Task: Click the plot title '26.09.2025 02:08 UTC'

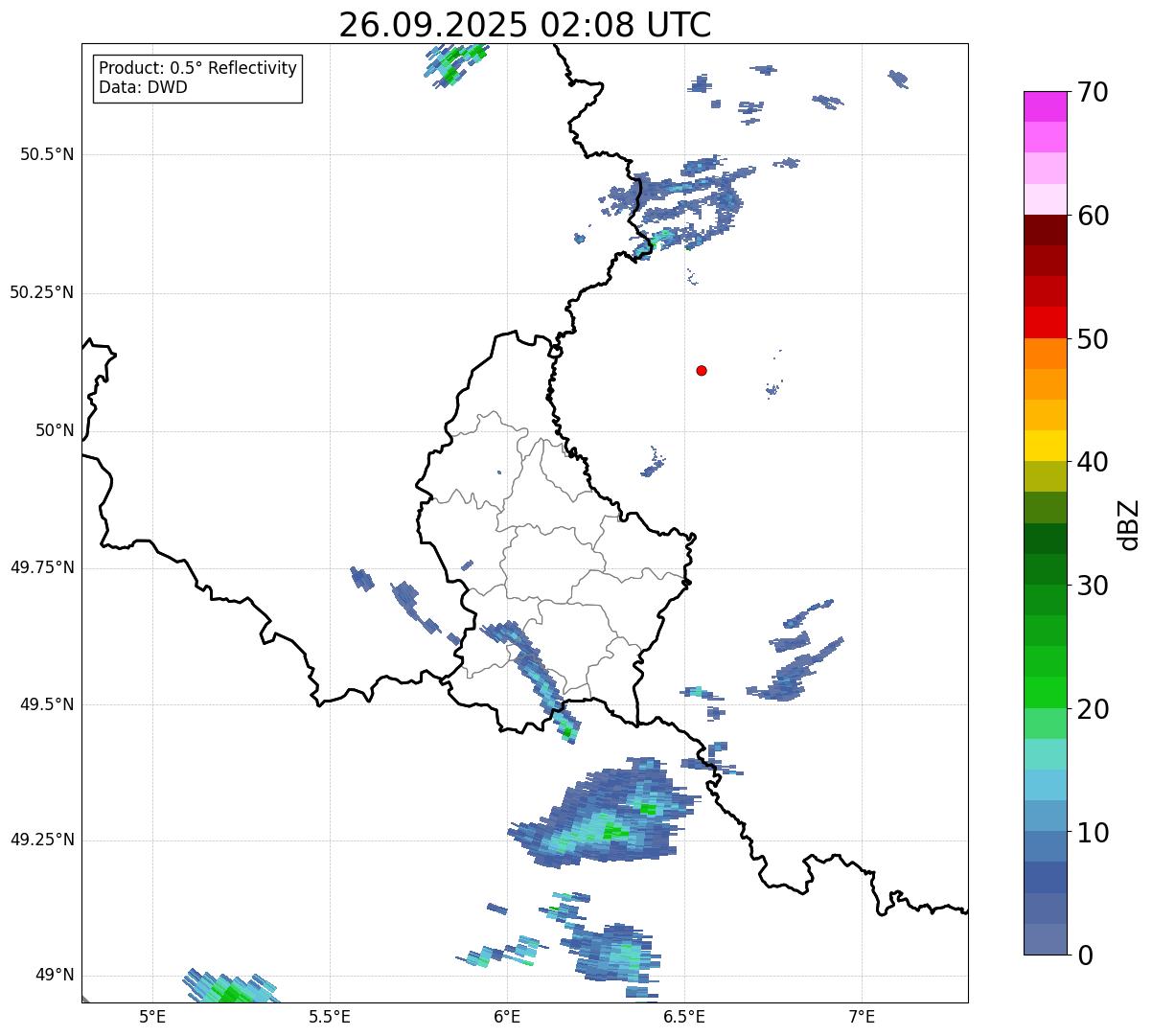Action: click(x=525, y=25)
